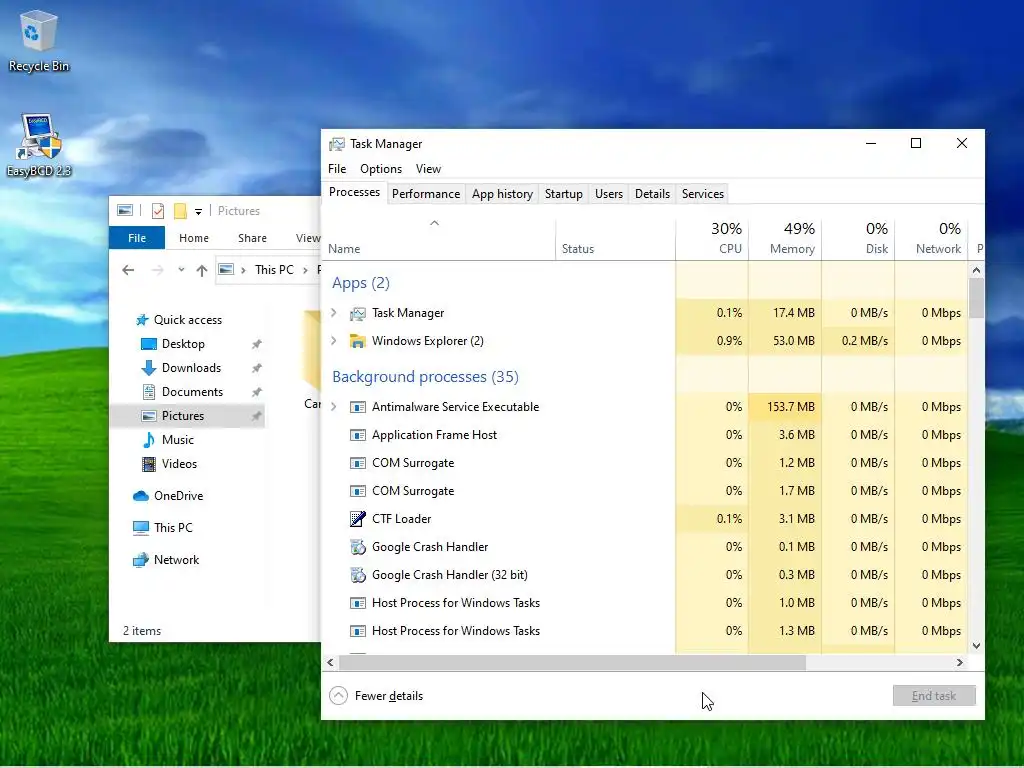Switch to the Performance tab
Image resolution: width=1024 pixels, height=768 pixels.
pos(426,194)
